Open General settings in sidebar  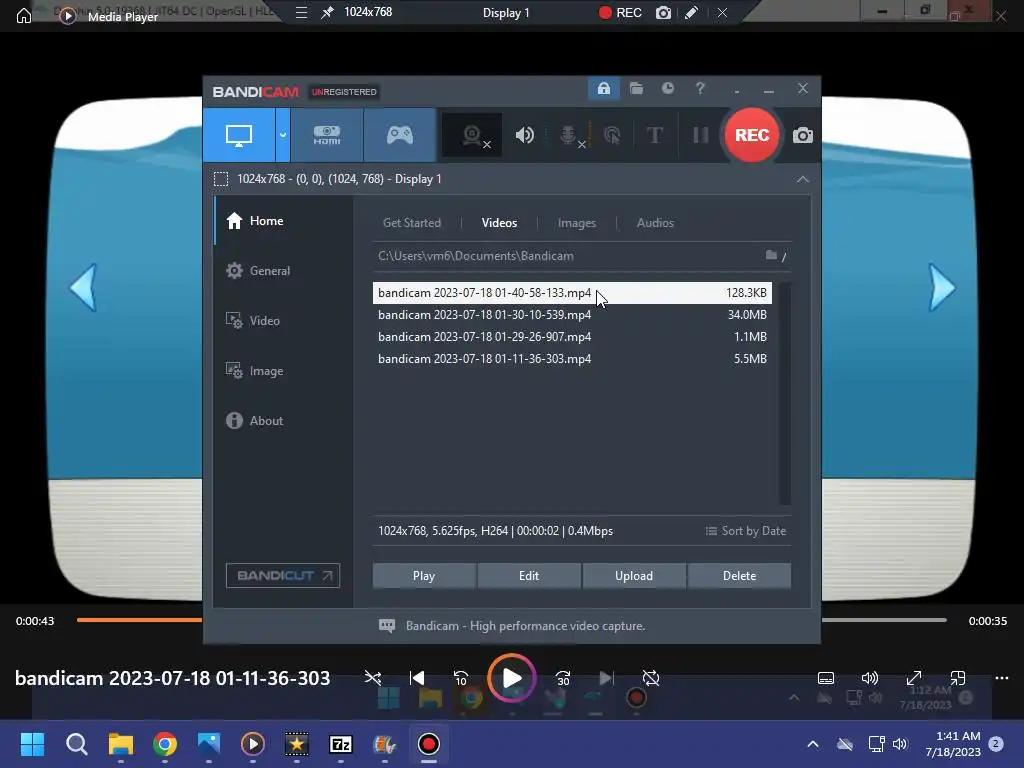coord(283,270)
